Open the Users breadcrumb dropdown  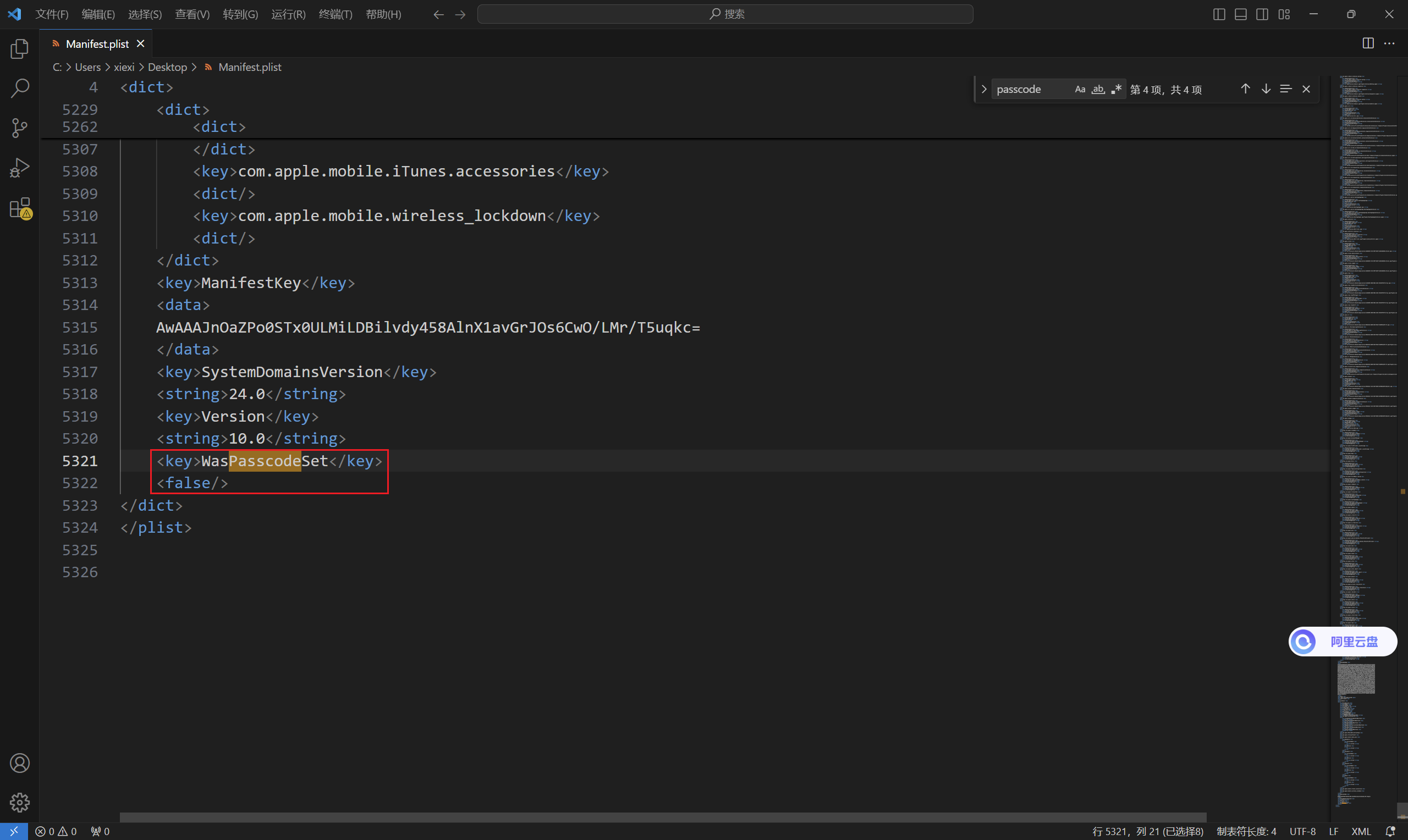pos(88,67)
